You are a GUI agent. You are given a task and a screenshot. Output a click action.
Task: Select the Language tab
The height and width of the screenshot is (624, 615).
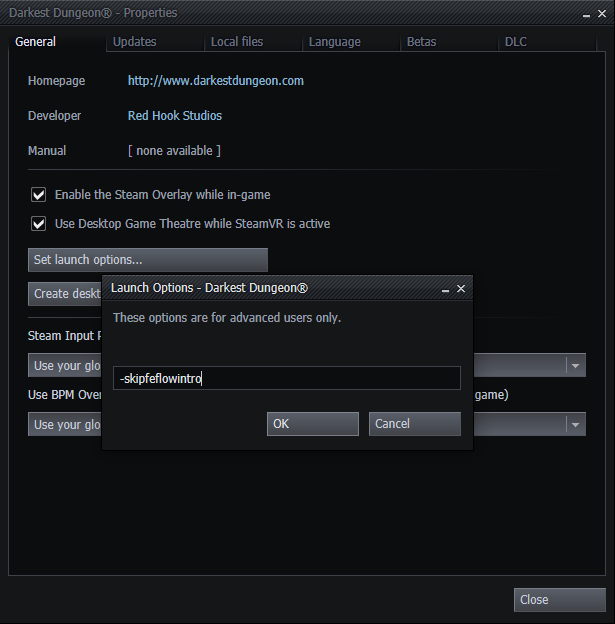(x=334, y=42)
